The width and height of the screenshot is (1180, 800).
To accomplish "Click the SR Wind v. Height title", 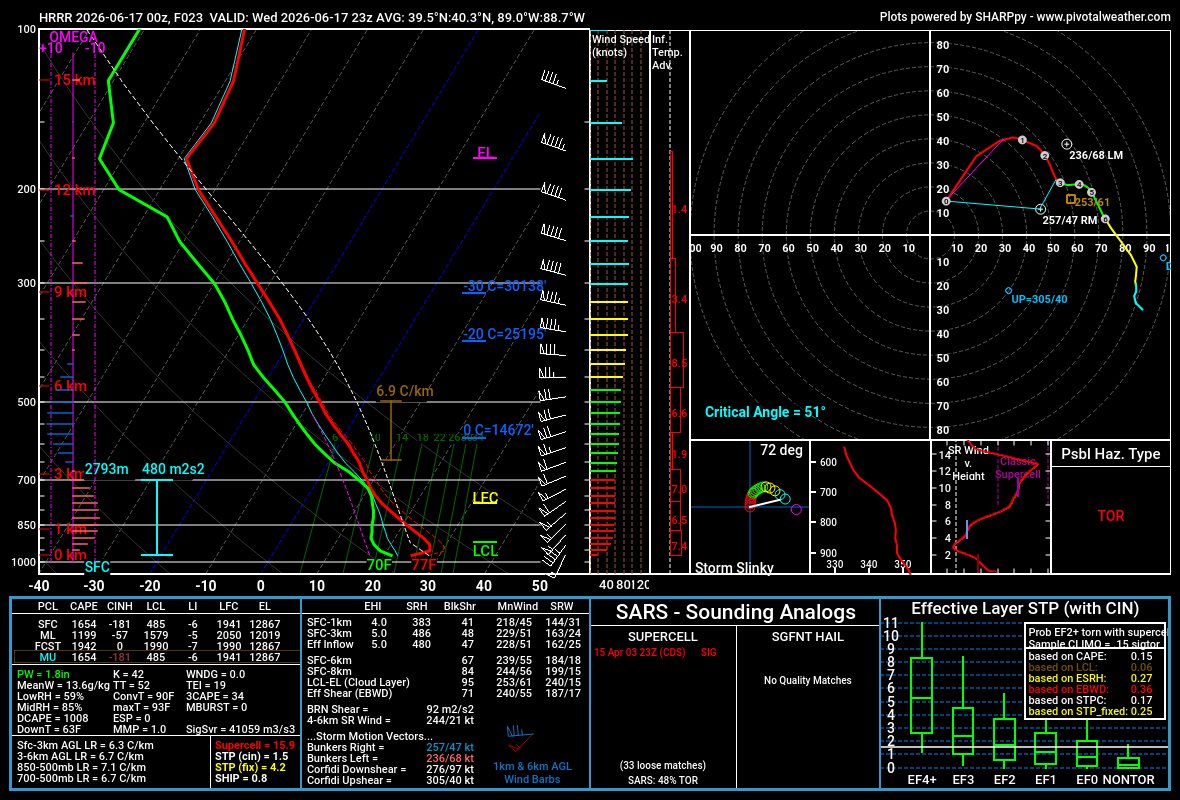I will 968,463.
